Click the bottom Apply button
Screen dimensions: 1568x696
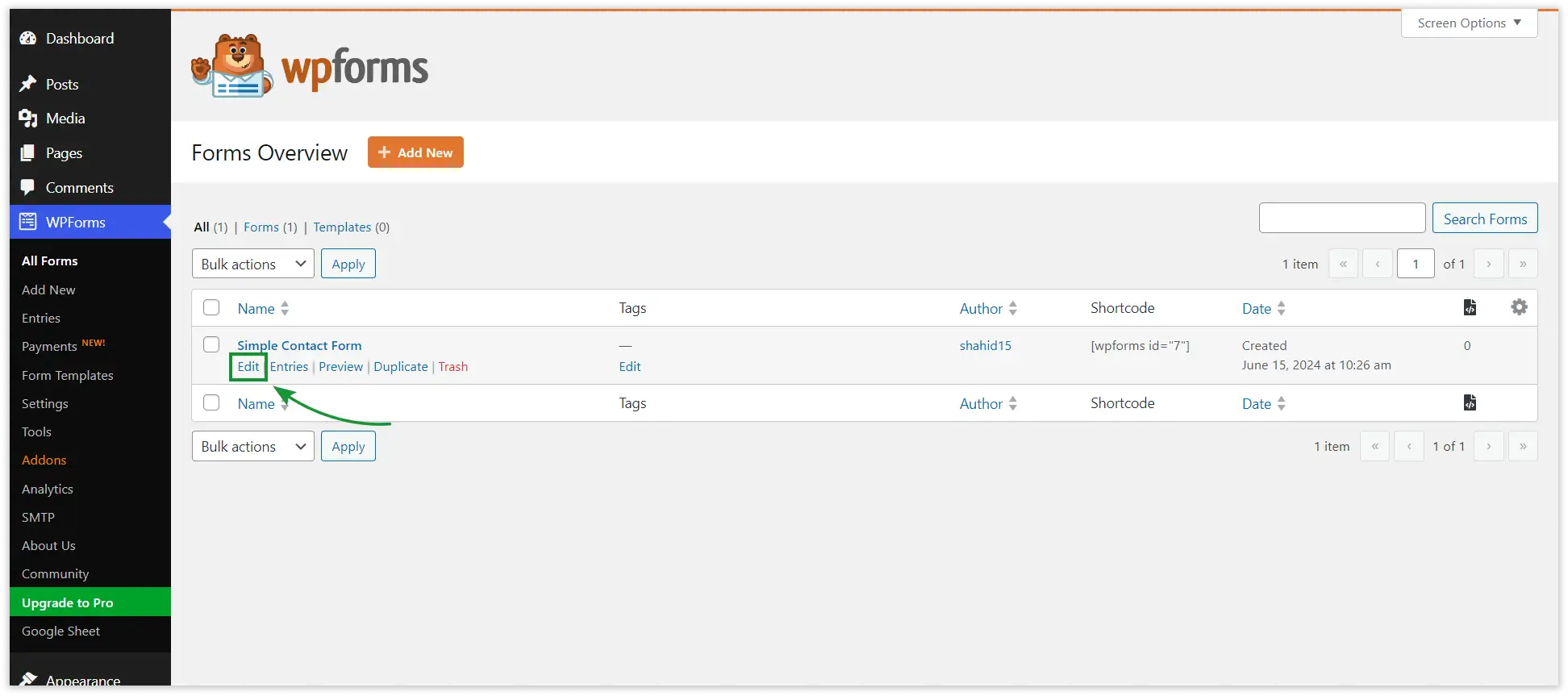click(x=348, y=446)
